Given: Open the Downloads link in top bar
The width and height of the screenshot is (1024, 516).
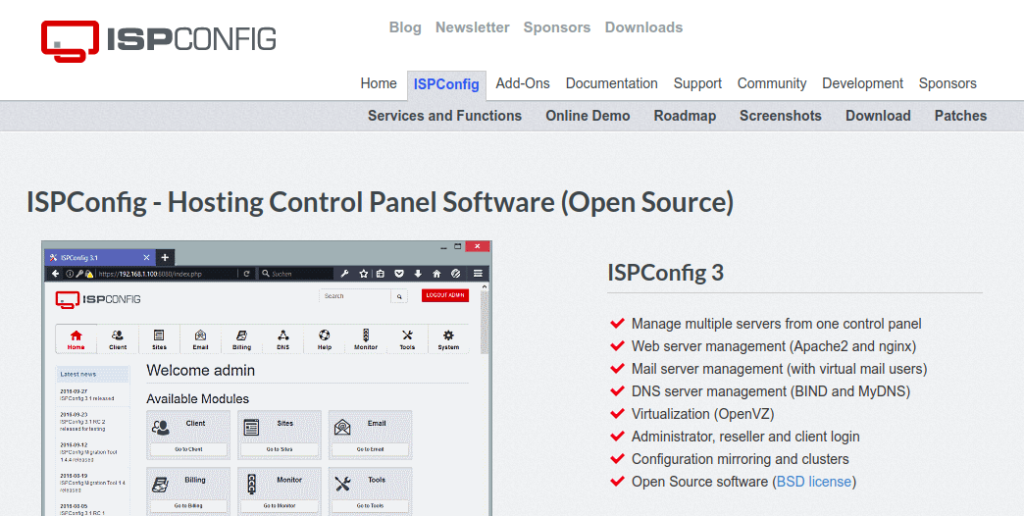Looking at the screenshot, I should (x=643, y=27).
